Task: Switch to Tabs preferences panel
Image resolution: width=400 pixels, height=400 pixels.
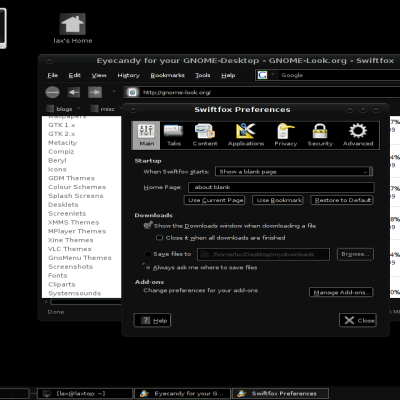Action: pos(174,135)
